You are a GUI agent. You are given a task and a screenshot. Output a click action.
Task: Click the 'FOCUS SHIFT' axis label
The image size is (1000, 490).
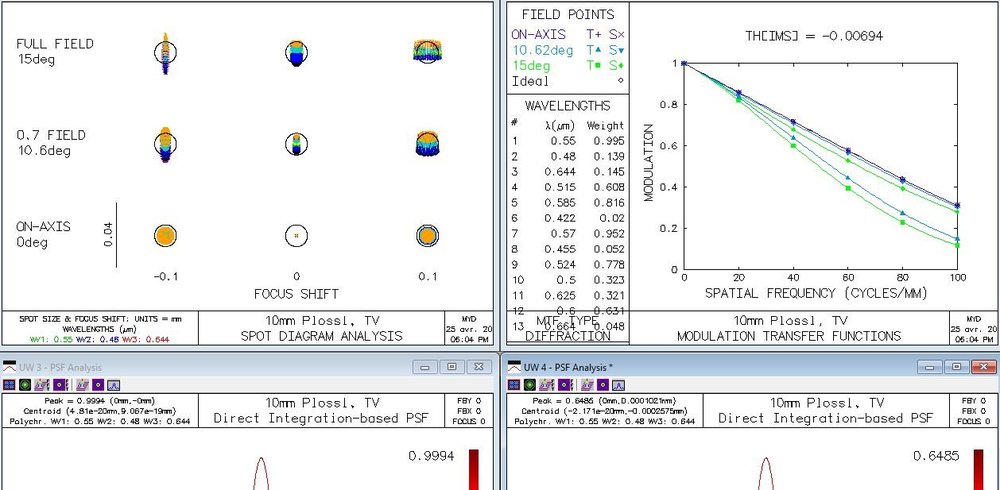(296, 294)
